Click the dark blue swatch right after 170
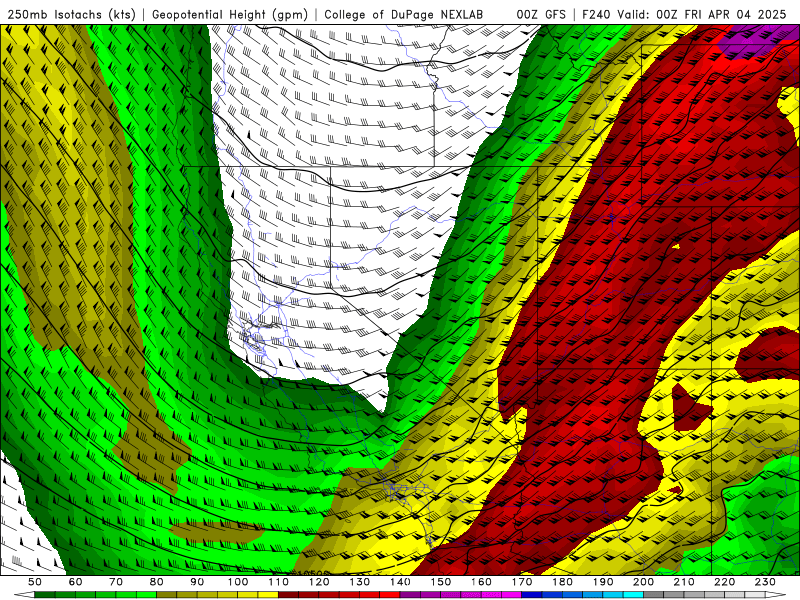 pos(532,595)
